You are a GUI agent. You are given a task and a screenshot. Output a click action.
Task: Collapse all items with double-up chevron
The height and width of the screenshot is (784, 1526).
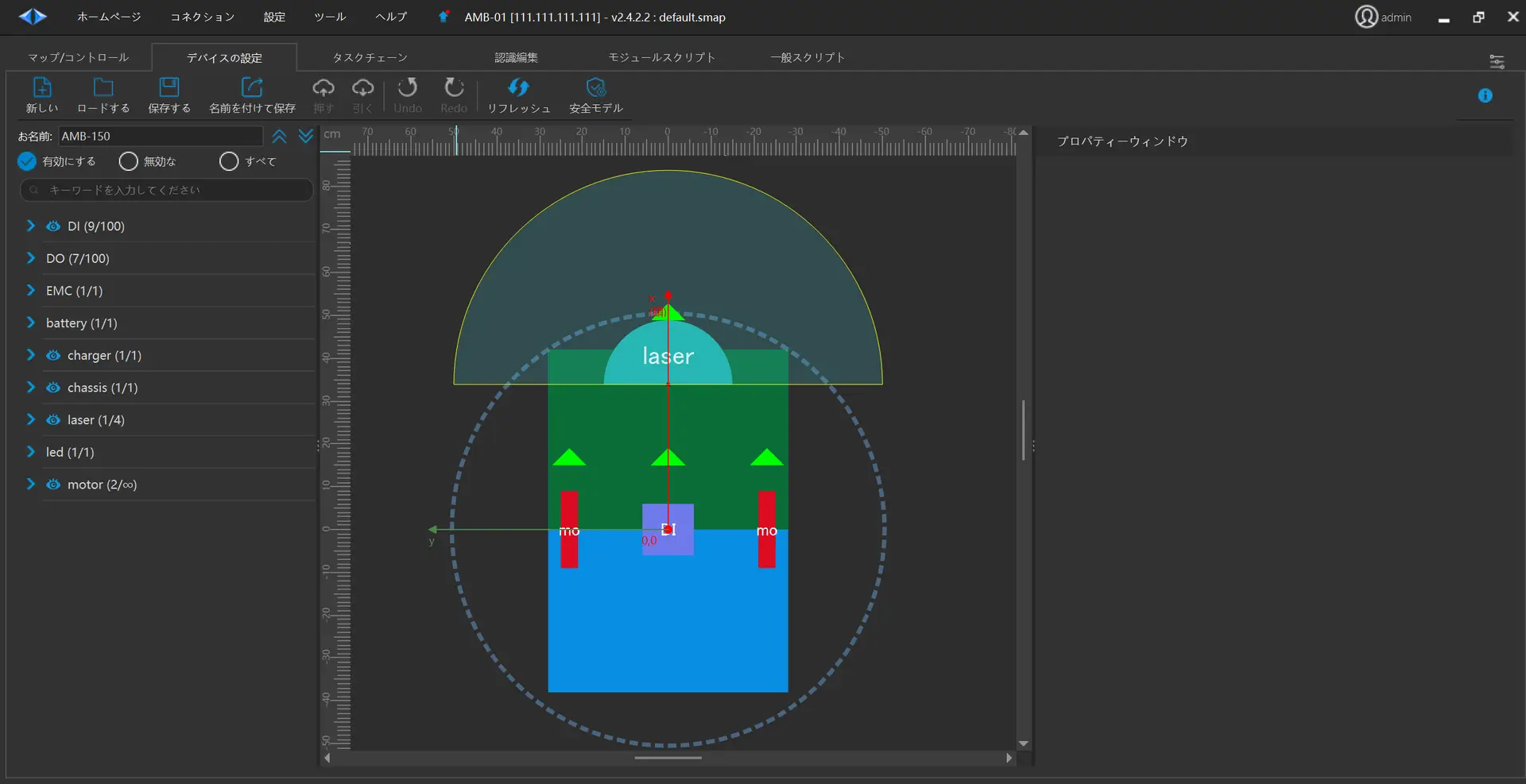click(279, 137)
